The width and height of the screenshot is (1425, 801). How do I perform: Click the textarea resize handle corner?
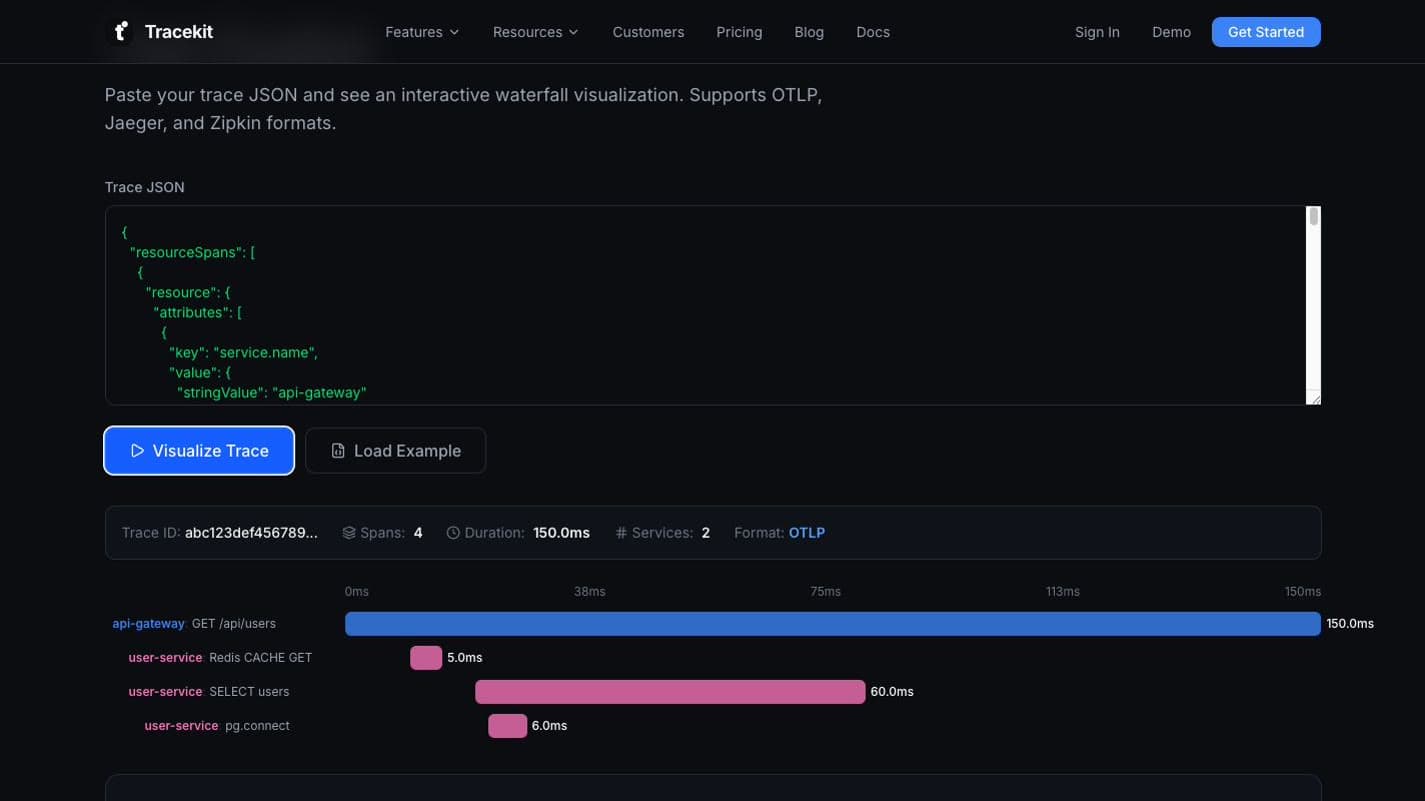(x=1314, y=398)
